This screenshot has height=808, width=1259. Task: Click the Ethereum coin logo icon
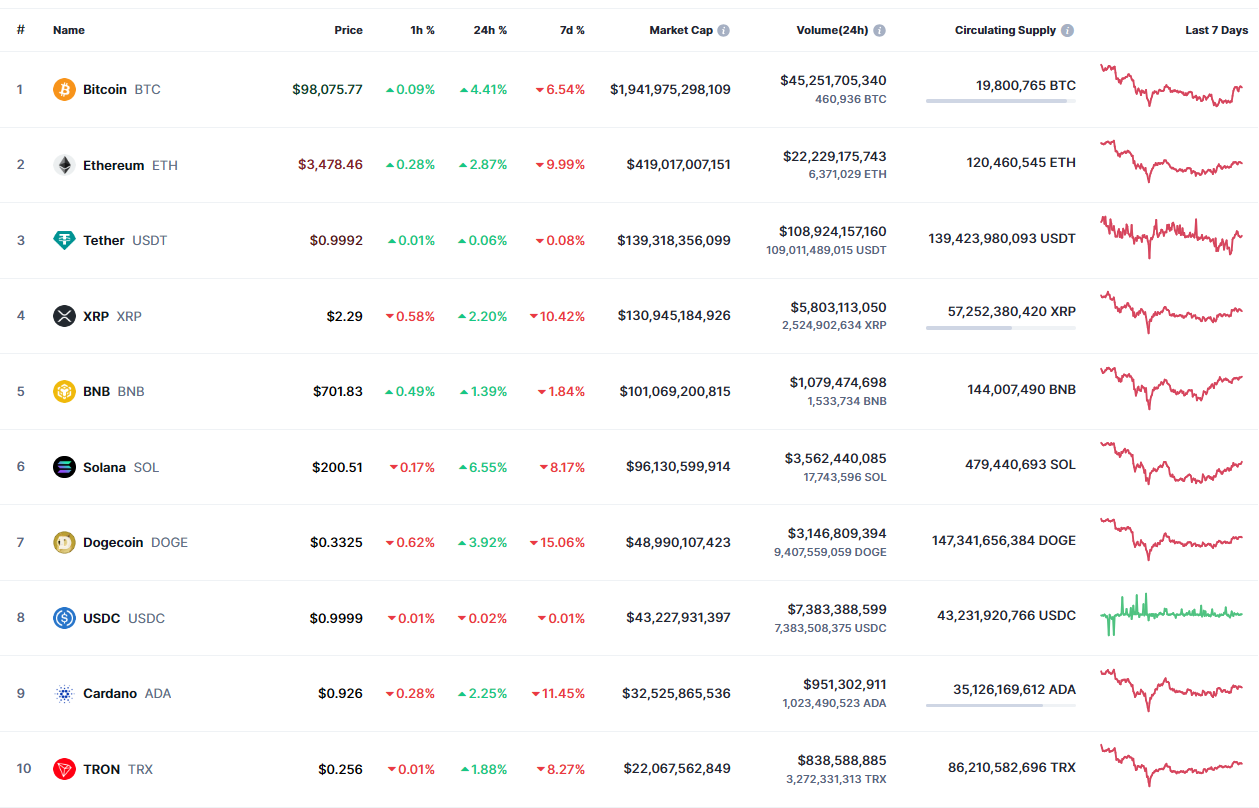[x=64, y=165]
